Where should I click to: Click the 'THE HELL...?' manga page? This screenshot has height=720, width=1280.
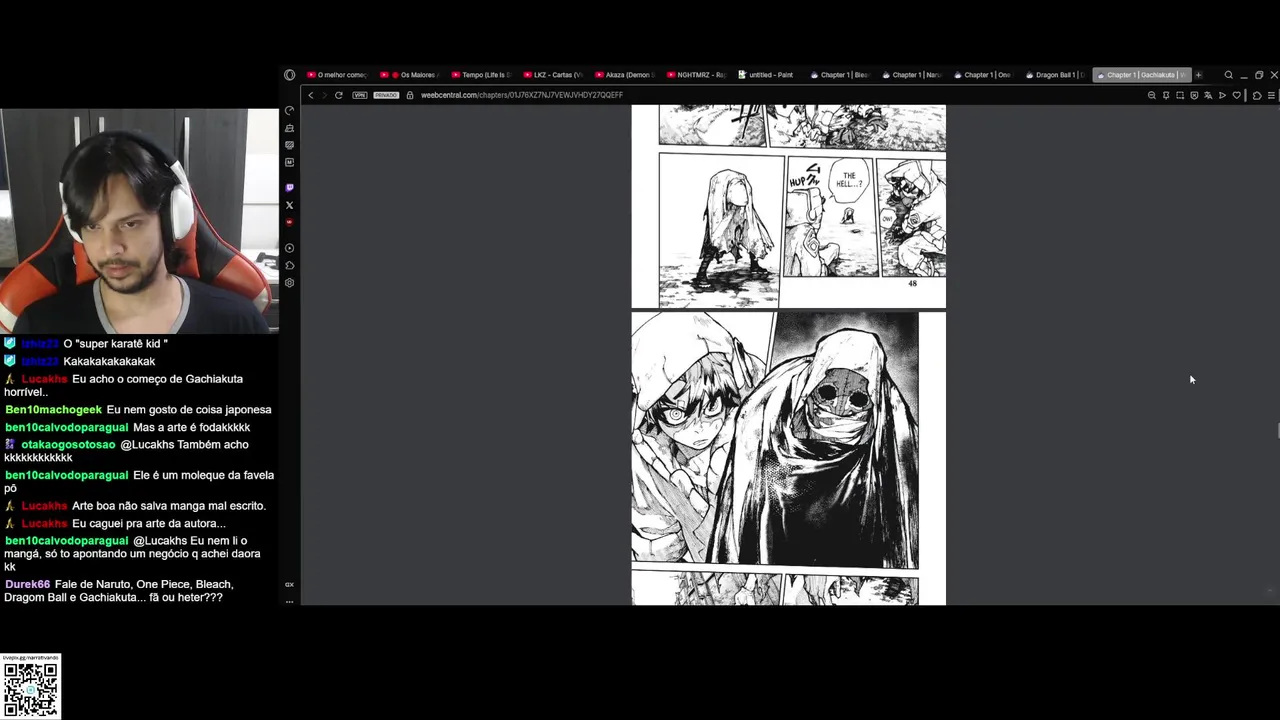point(788,205)
